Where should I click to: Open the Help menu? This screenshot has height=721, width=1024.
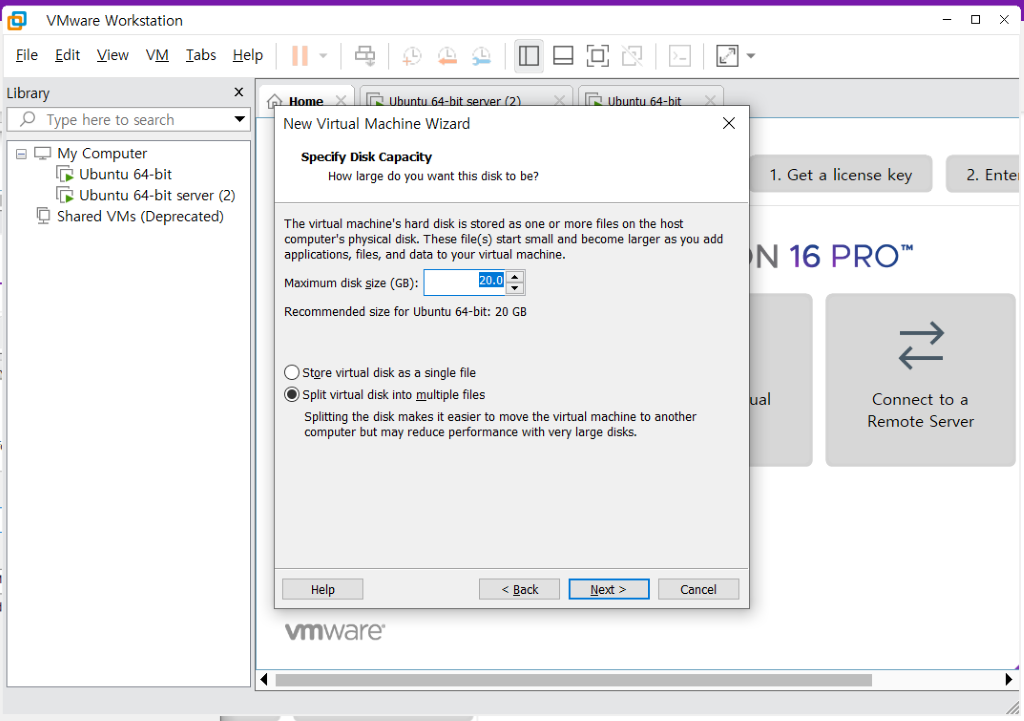(x=248, y=56)
